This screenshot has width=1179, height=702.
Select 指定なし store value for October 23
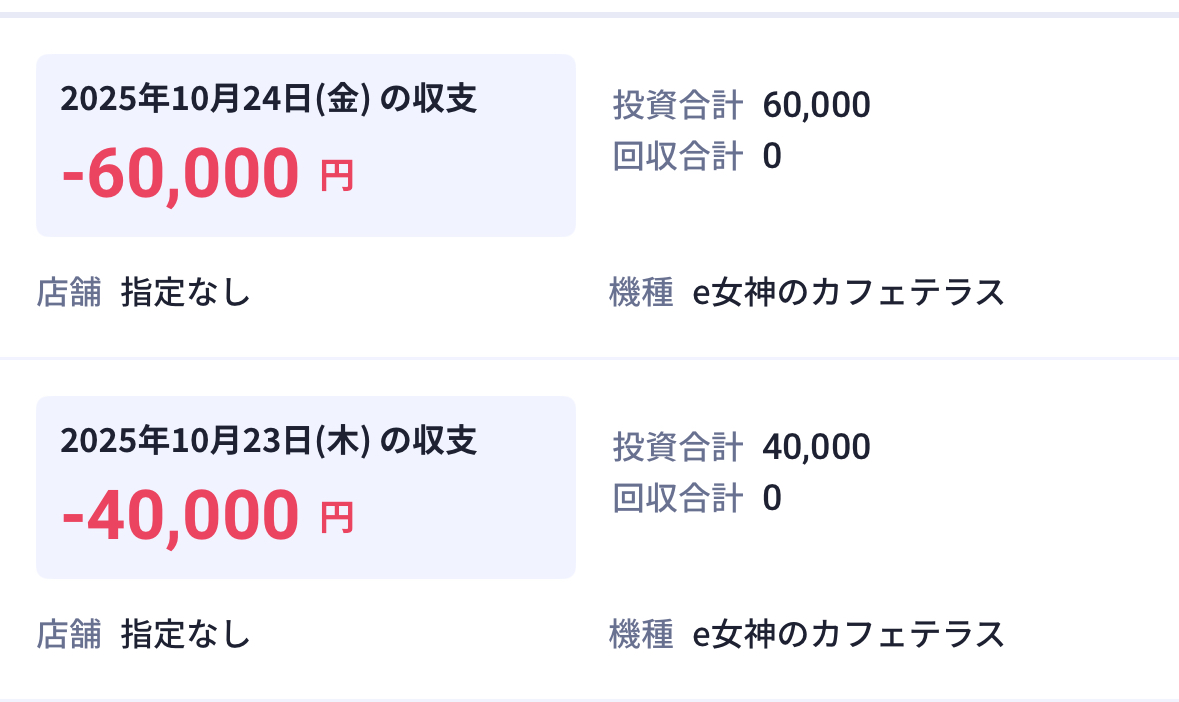(185, 634)
